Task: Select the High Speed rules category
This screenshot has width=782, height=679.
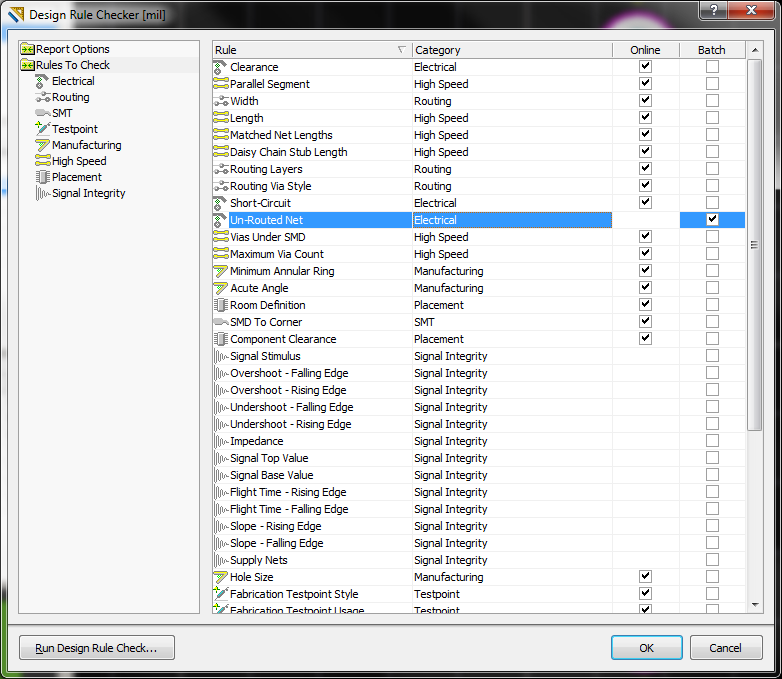Action: (79, 161)
